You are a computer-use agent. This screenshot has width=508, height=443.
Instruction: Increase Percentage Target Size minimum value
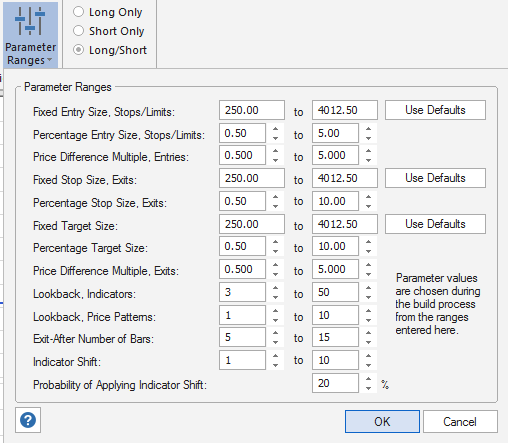275,242
